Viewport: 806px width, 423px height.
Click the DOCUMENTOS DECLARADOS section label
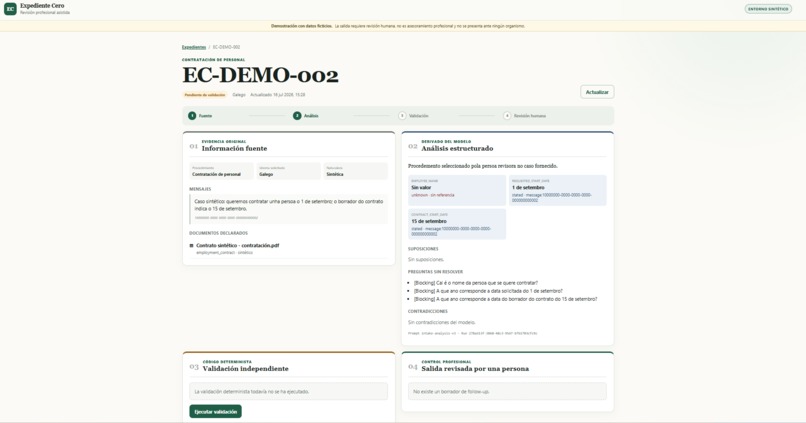[x=218, y=233]
